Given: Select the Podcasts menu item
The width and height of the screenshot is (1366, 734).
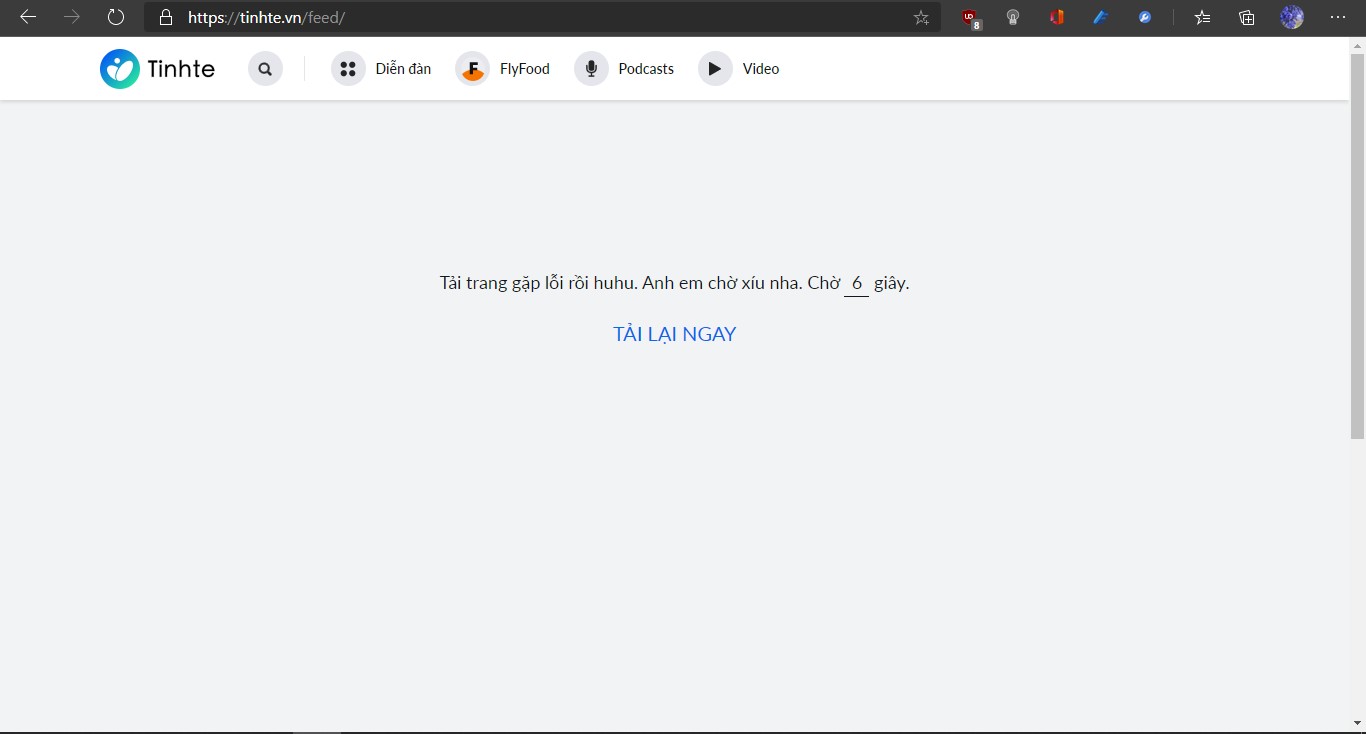Looking at the screenshot, I should click(x=646, y=69).
